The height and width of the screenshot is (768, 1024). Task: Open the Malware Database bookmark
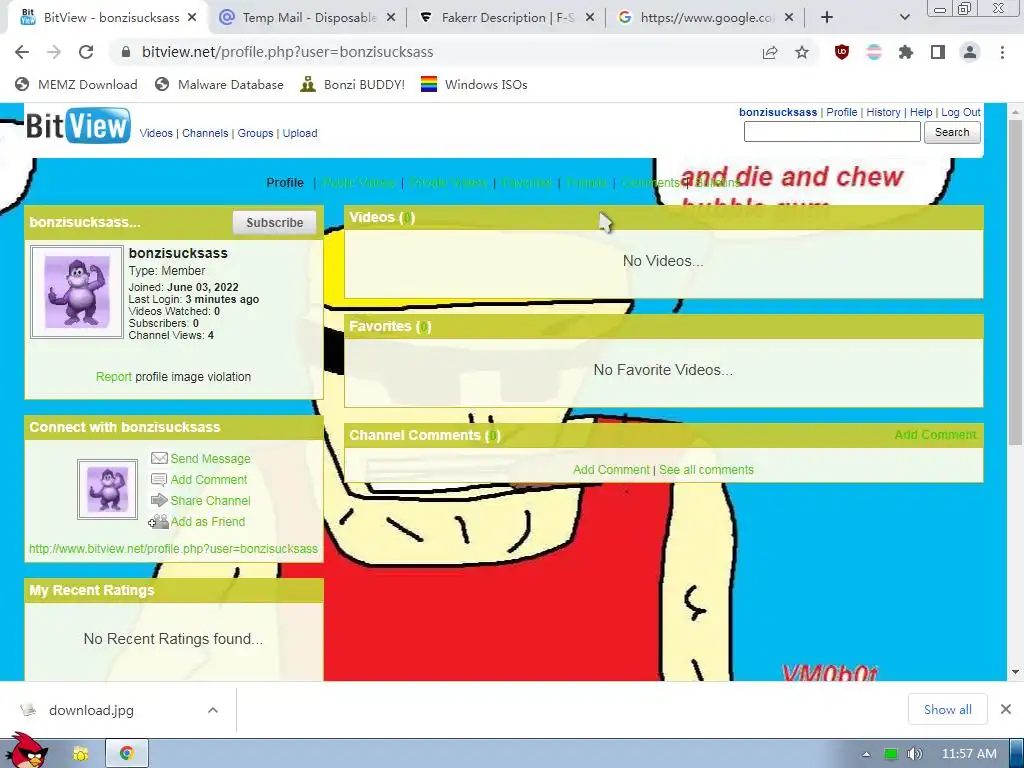tap(219, 84)
